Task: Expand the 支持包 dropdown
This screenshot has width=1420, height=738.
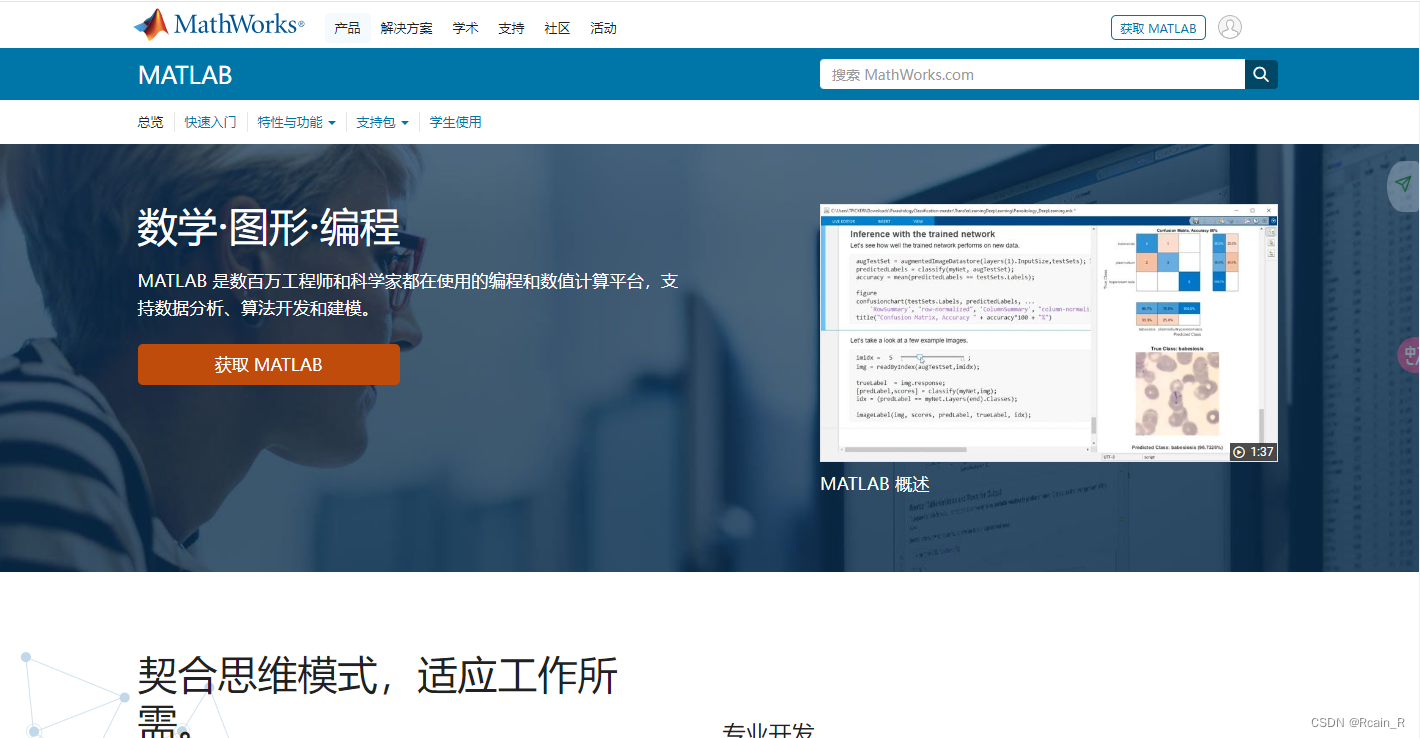Action: (383, 122)
